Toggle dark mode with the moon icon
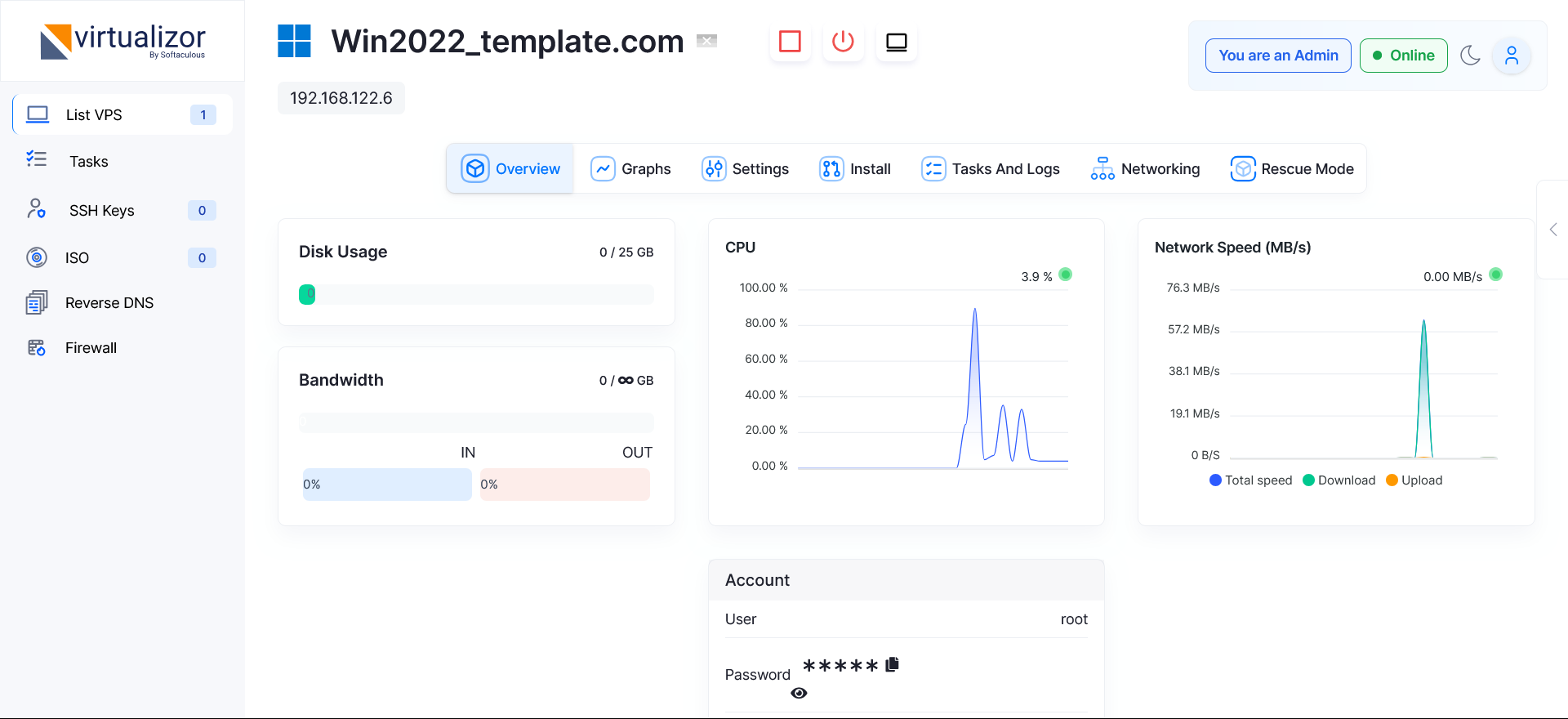1568x719 pixels. click(1470, 56)
